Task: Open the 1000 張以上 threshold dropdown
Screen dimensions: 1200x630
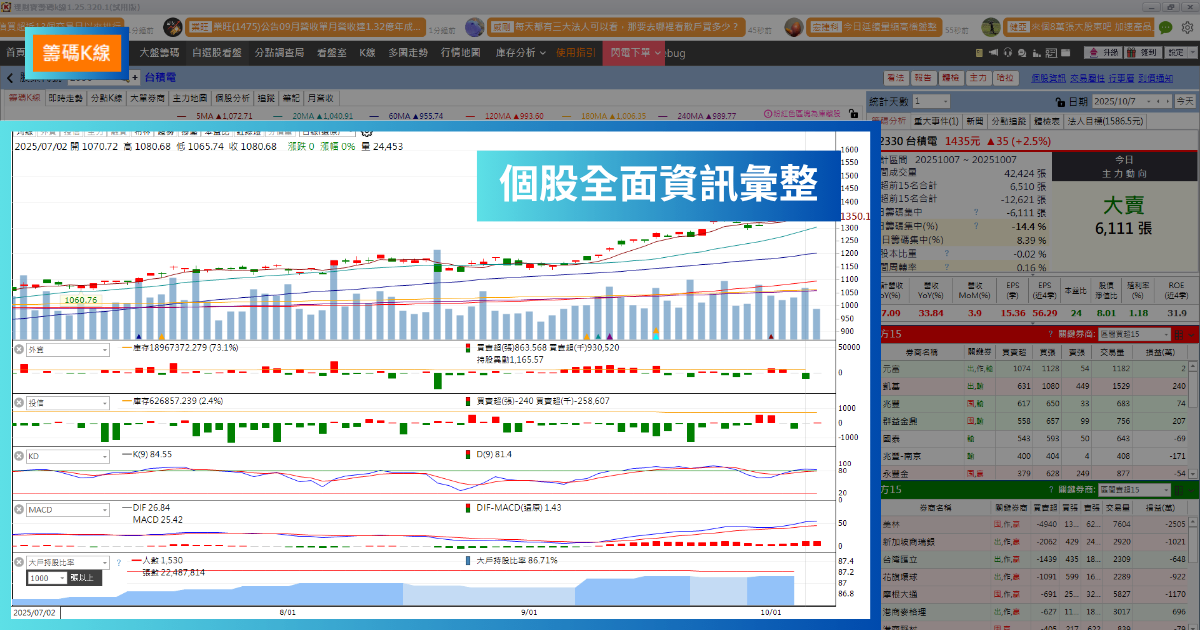Action: pyautogui.click(x=47, y=578)
